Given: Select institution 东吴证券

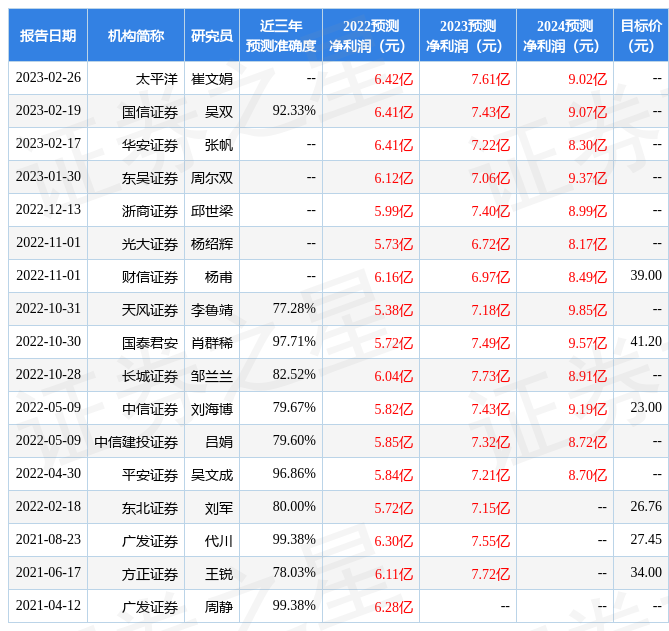Looking at the screenshot, I should 150,178.
